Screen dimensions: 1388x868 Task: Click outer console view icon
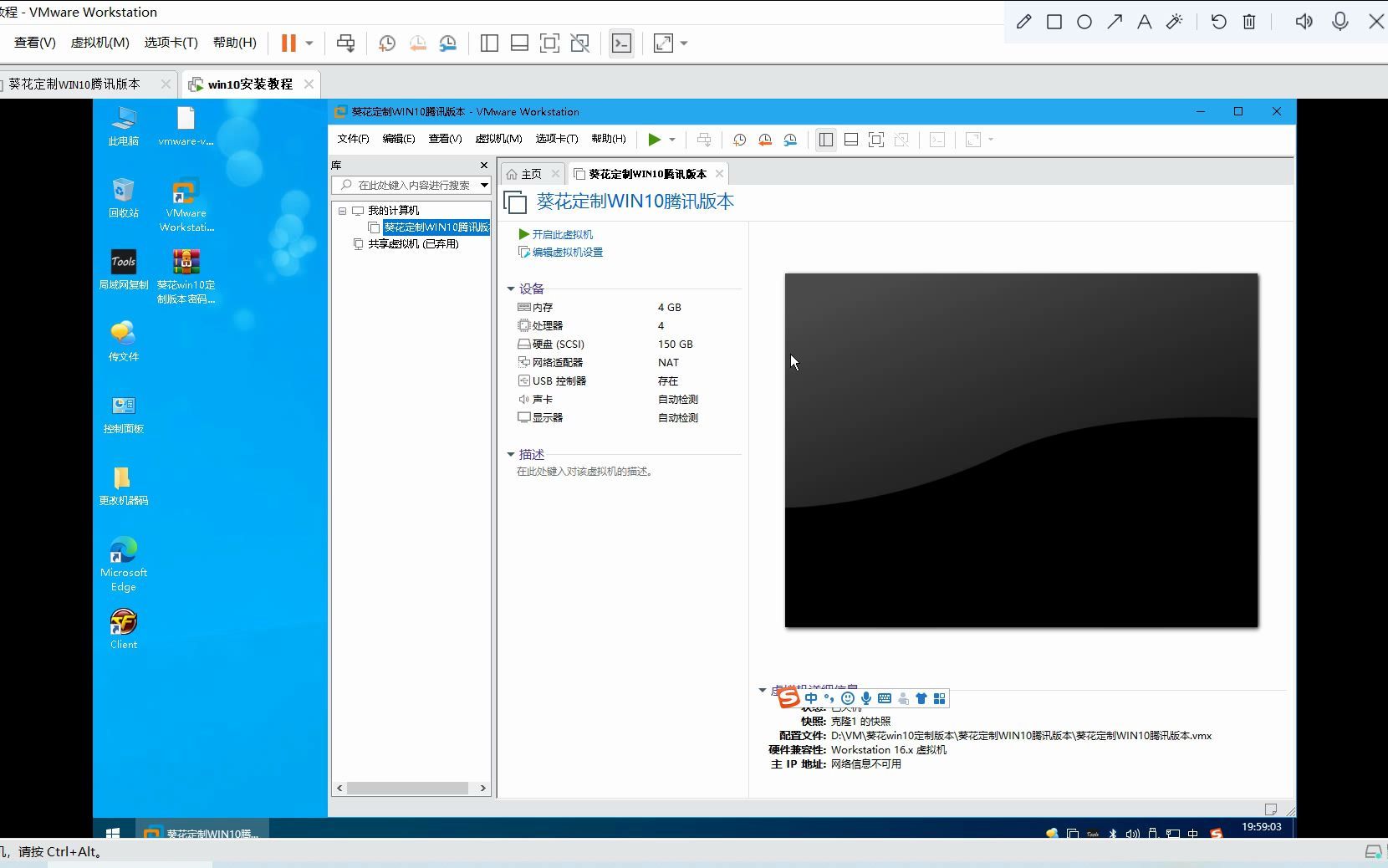[x=621, y=43]
